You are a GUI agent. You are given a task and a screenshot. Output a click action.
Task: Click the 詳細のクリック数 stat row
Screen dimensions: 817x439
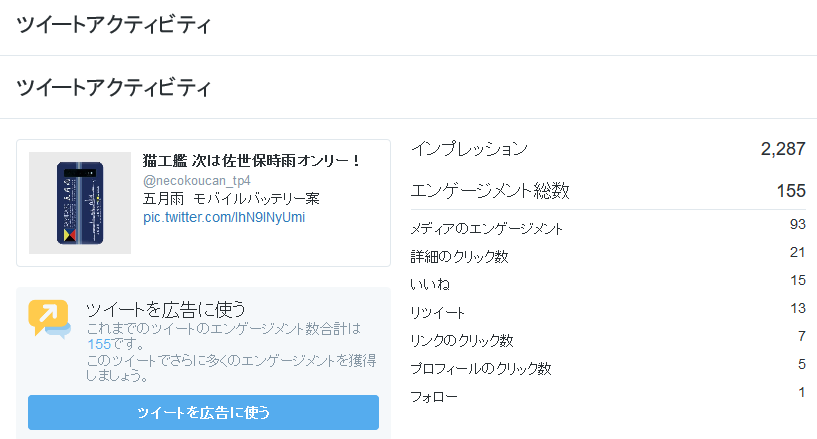pos(608,255)
